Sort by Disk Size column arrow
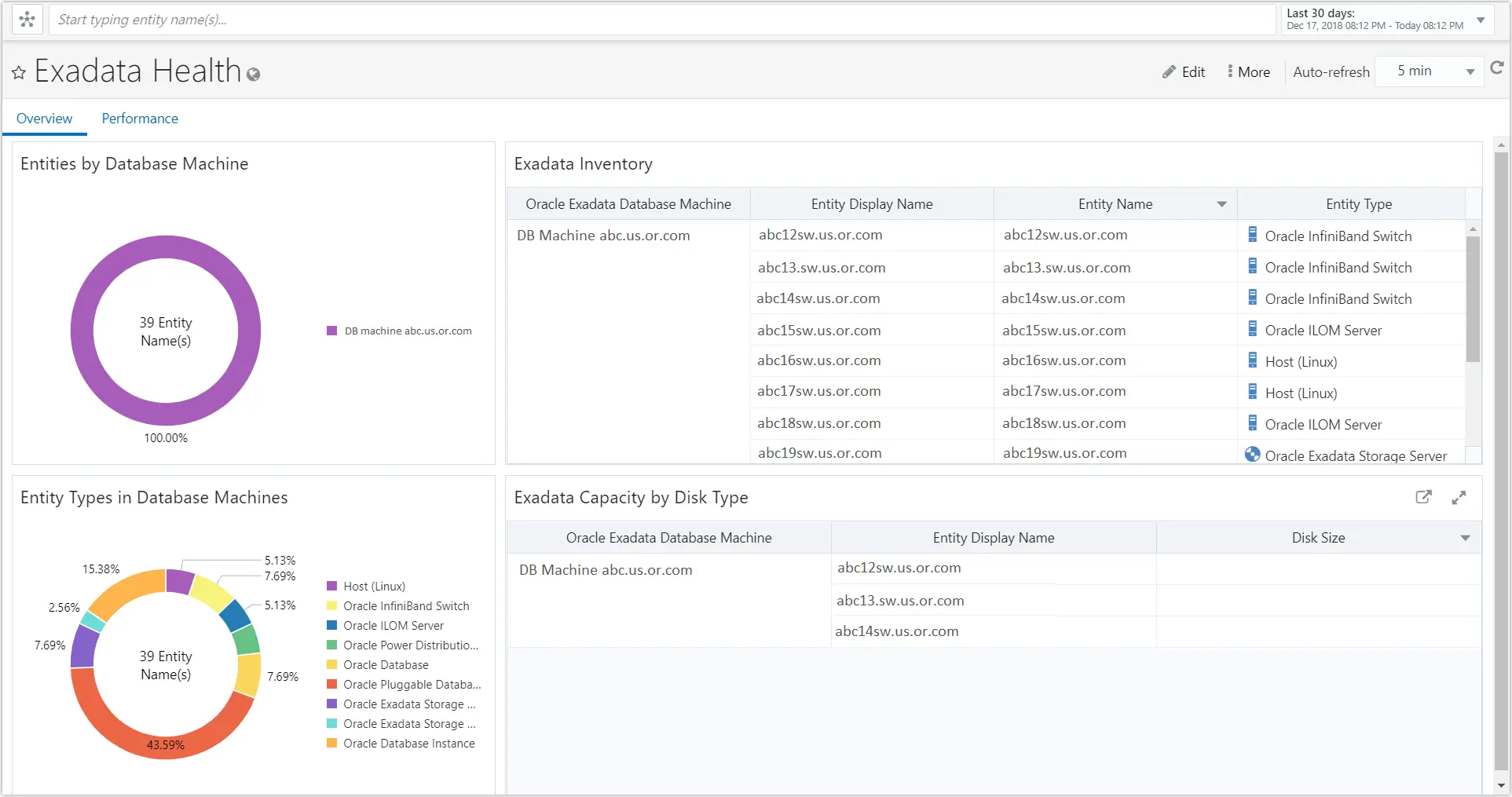The width and height of the screenshot is (1512, 797). coord(1465,538)
